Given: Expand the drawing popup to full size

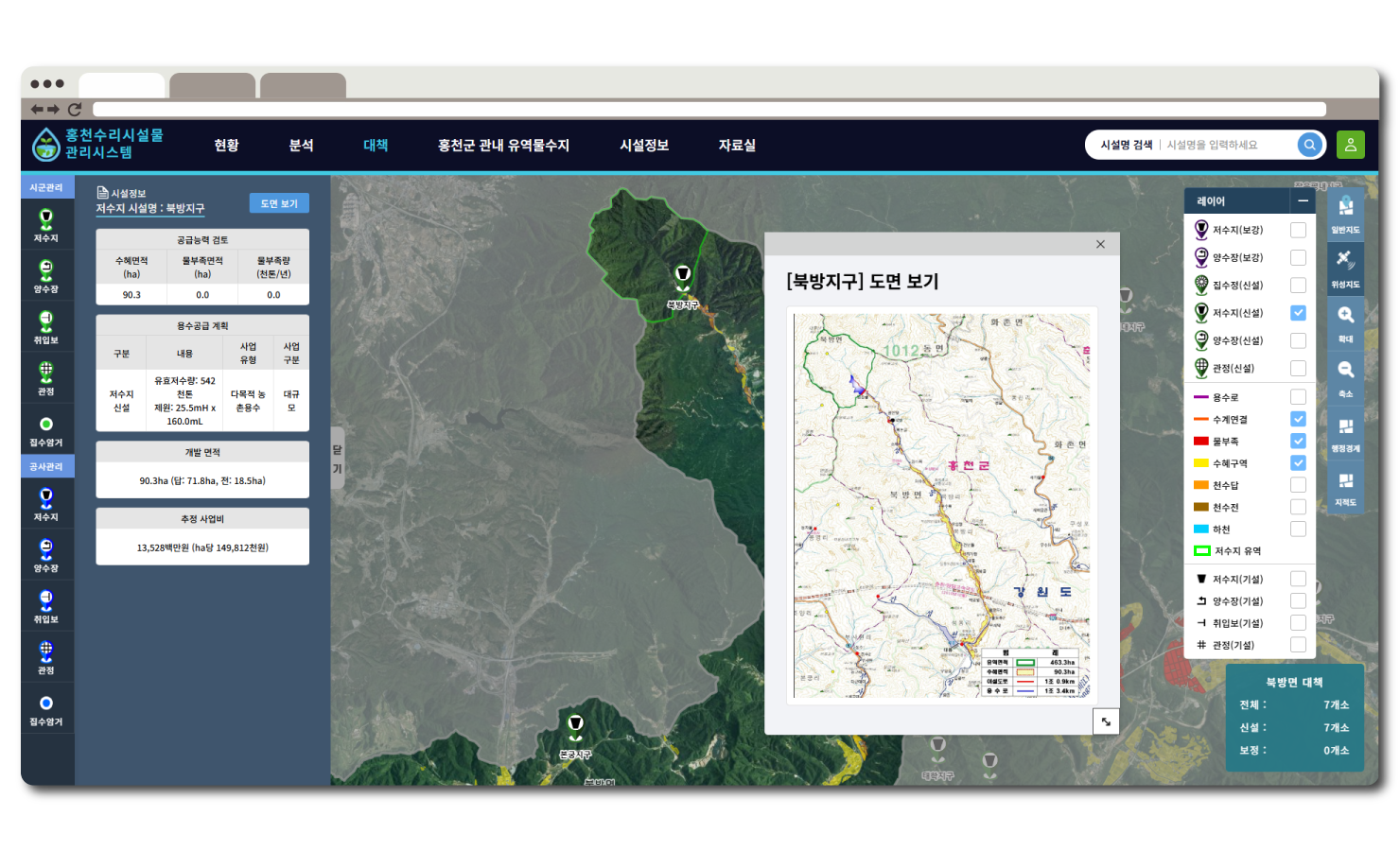Looking at the screenshot, I should pos(1106,721).
